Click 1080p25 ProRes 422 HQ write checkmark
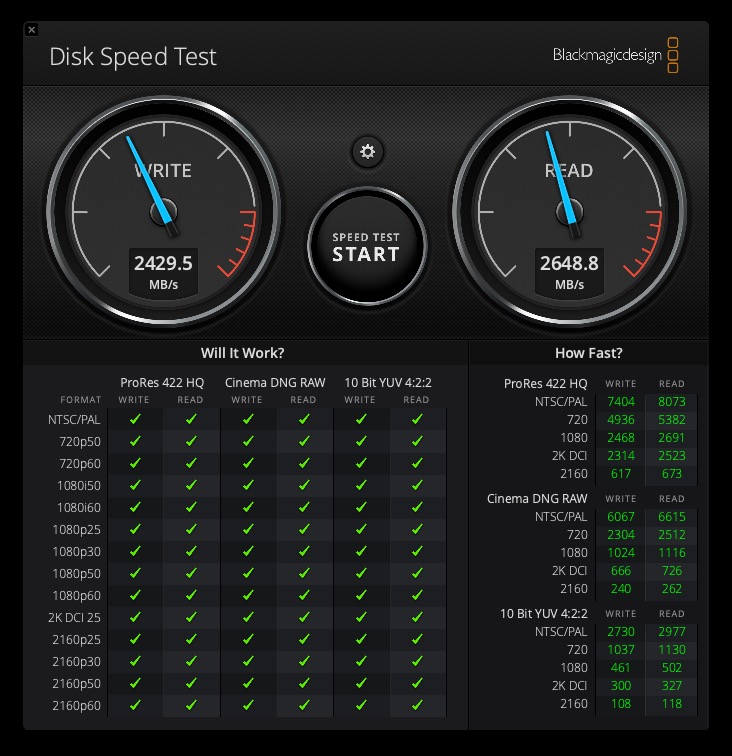This screenshot has height=756, width=732. point(136,529)
